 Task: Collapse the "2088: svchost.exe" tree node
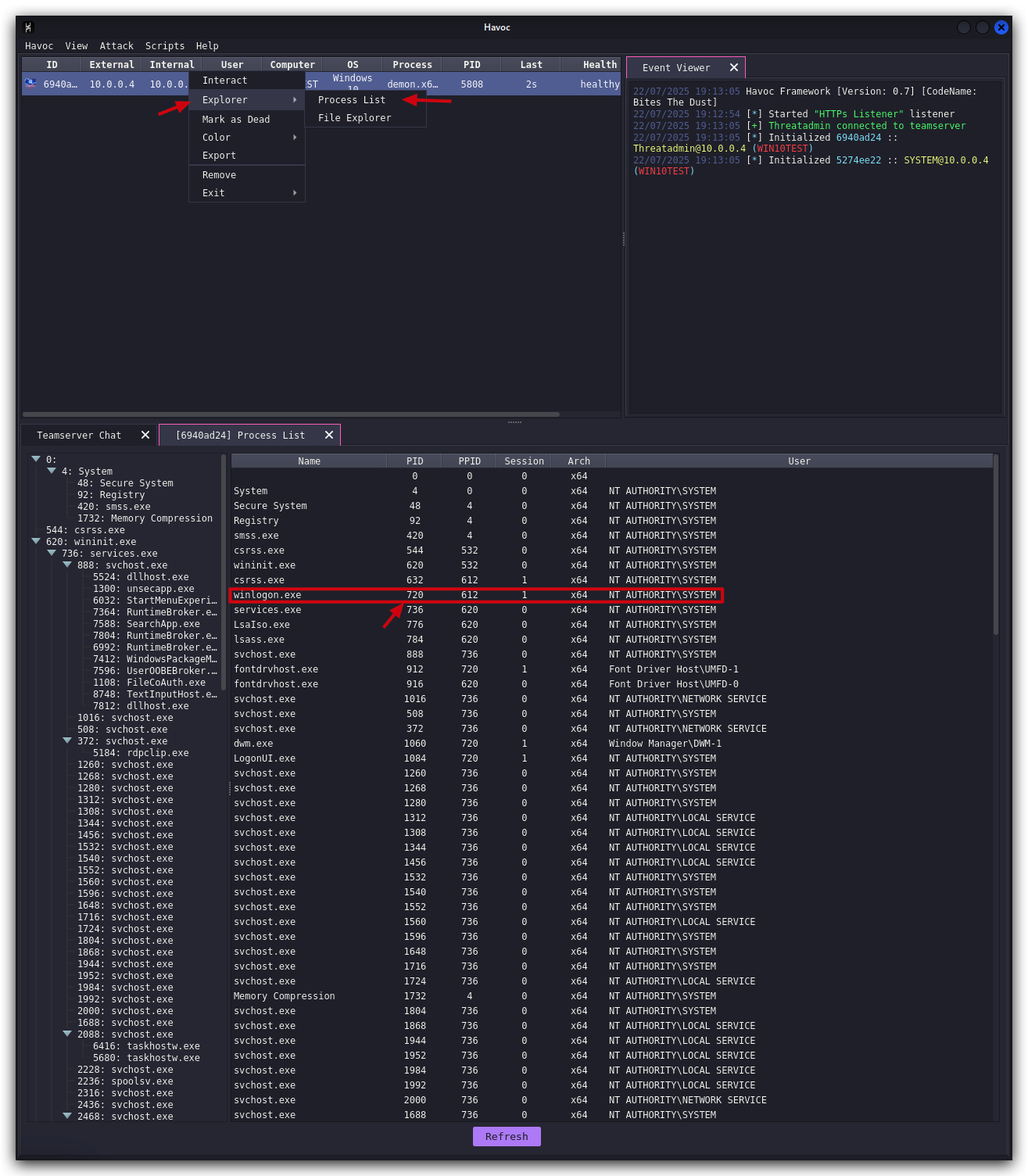coord(67,1034)
